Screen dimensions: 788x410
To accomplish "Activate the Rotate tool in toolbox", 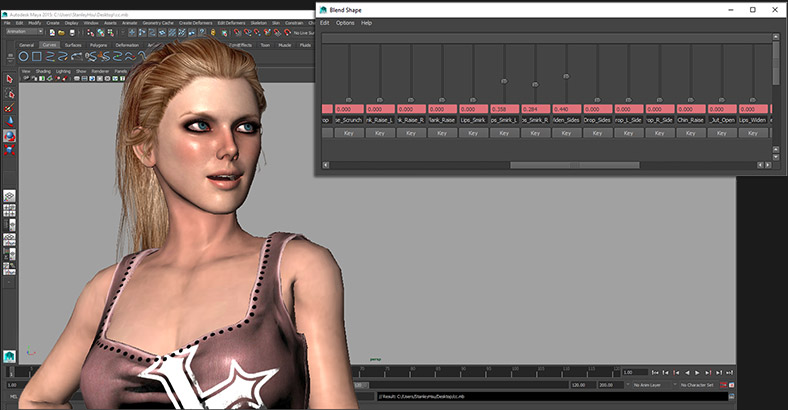I will click(x=9, y=136).
